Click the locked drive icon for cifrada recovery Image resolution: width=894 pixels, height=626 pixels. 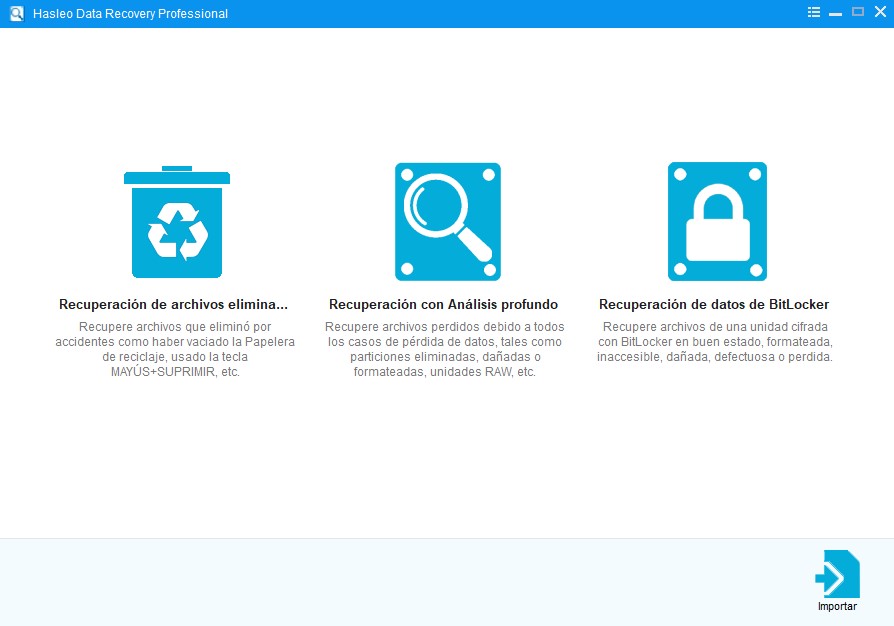coord(716,220)
